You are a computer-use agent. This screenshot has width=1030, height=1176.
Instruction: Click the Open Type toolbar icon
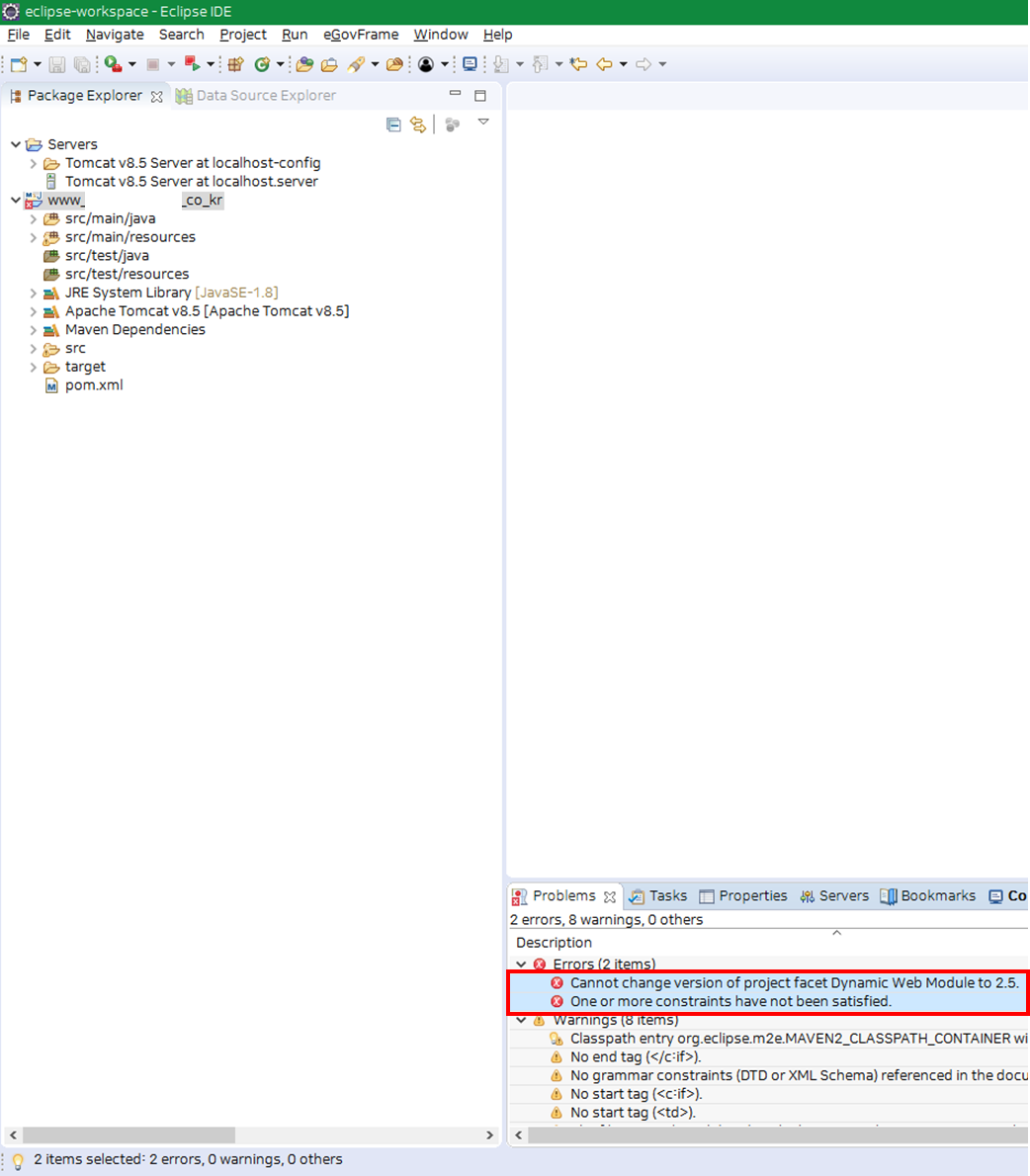click(304, 64)
